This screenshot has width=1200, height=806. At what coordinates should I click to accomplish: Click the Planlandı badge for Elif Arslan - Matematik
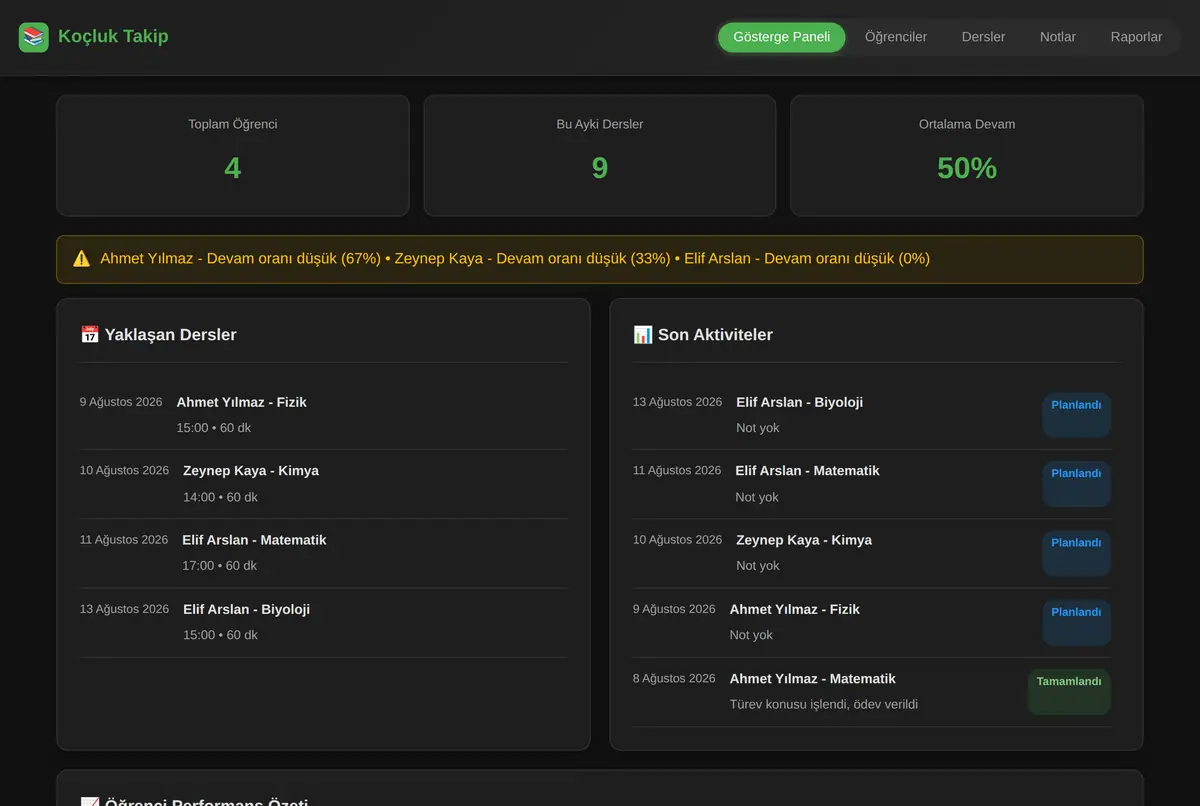[1076, 484]
